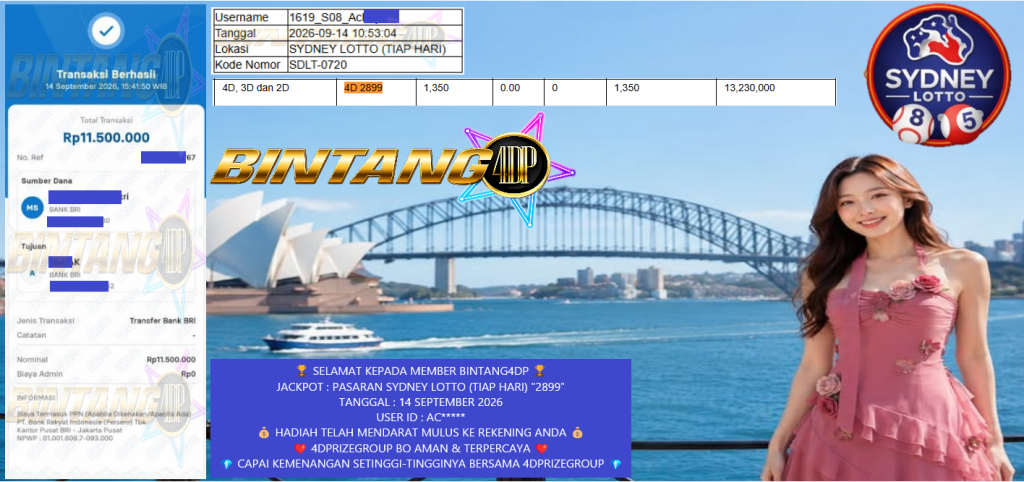Select 'SYDNEY LOTTO (TIAP HARI)' in the table
1024x482 pixels.
coord(368,49)
